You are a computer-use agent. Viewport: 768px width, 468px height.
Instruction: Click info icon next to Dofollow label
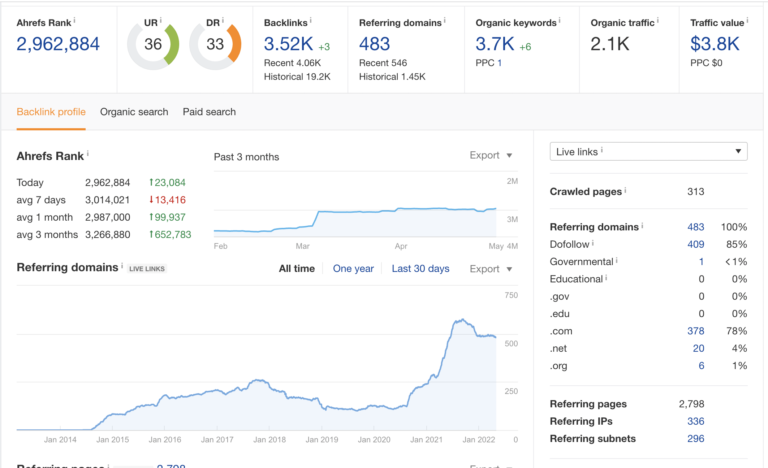[x=593, y=242]
